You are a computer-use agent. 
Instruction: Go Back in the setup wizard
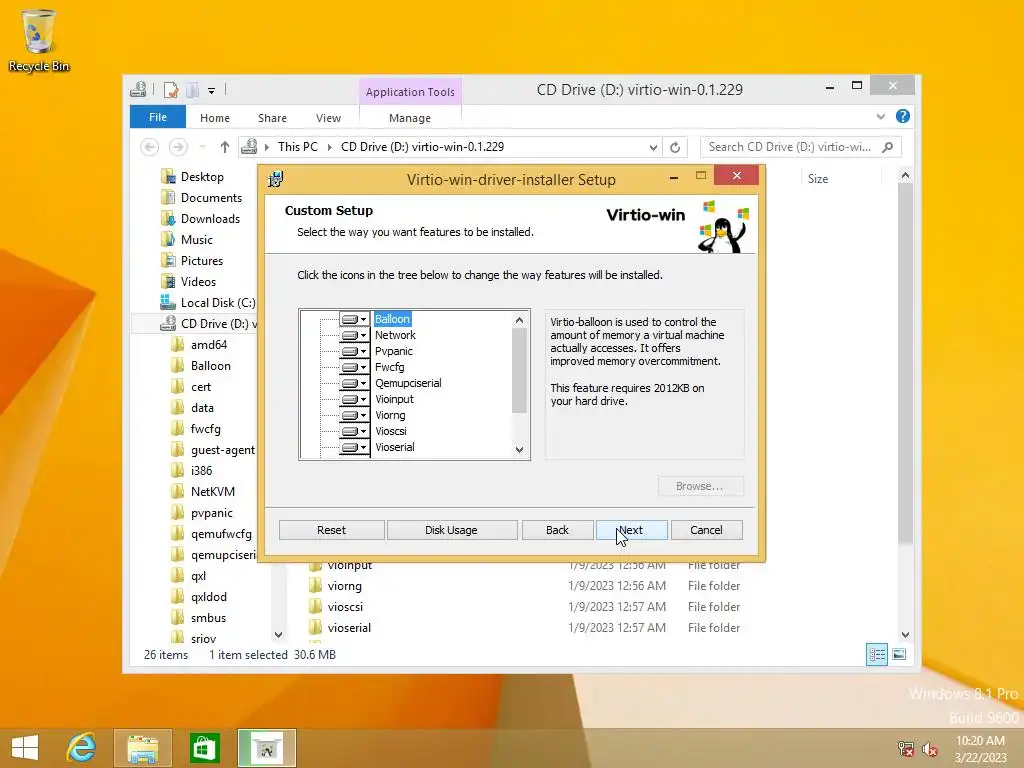click(x=557, y=530)
